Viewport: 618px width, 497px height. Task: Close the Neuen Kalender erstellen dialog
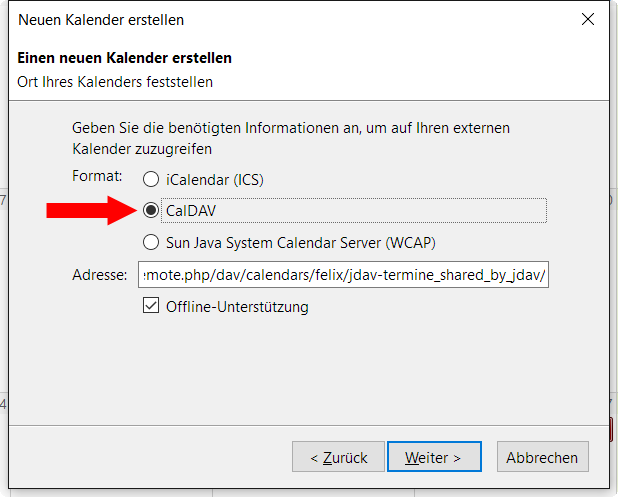pos(588,19)
